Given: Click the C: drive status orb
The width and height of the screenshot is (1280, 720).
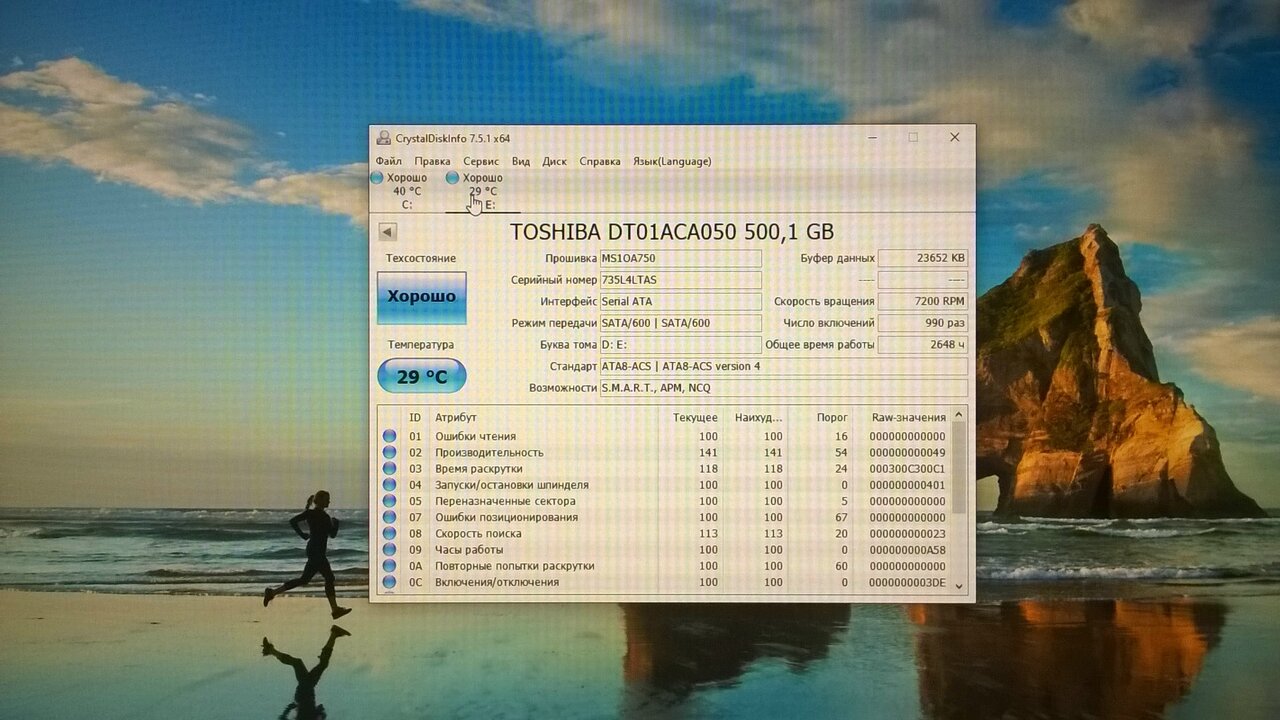Looking at the screenshot, I should pyautogui.click(x=377, y=178).
